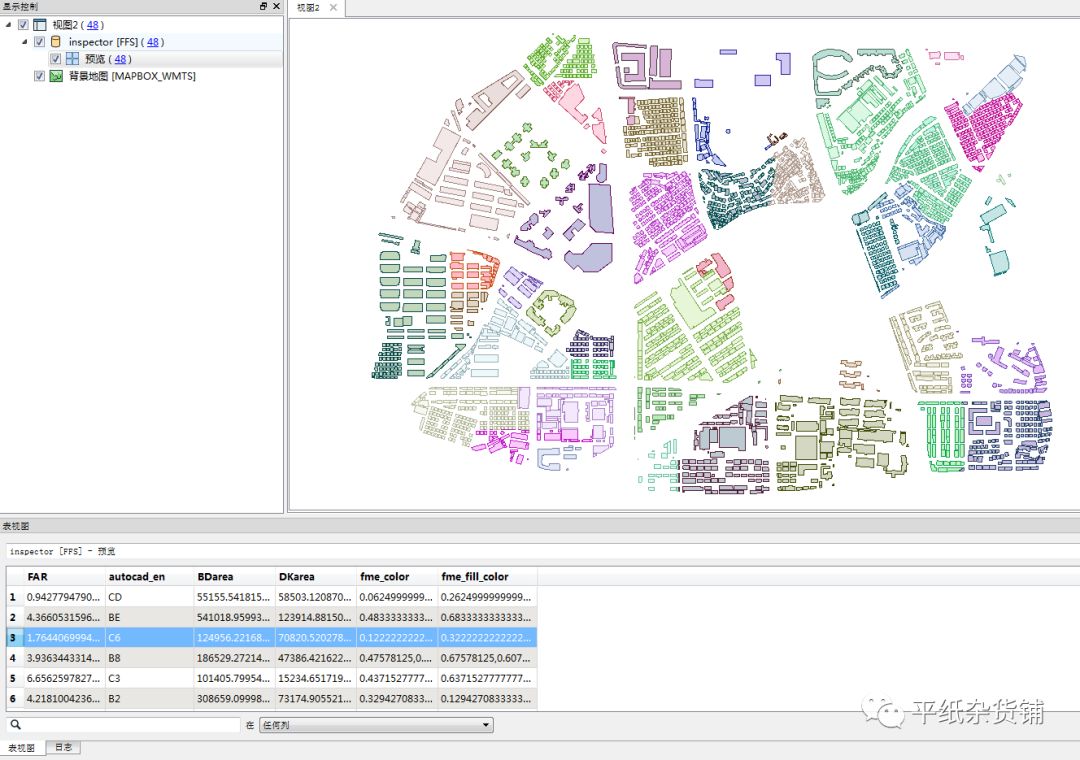Select the 表视图 bottom tab
This screenshot has height=760, width=1080.
(x=22, y=748)
